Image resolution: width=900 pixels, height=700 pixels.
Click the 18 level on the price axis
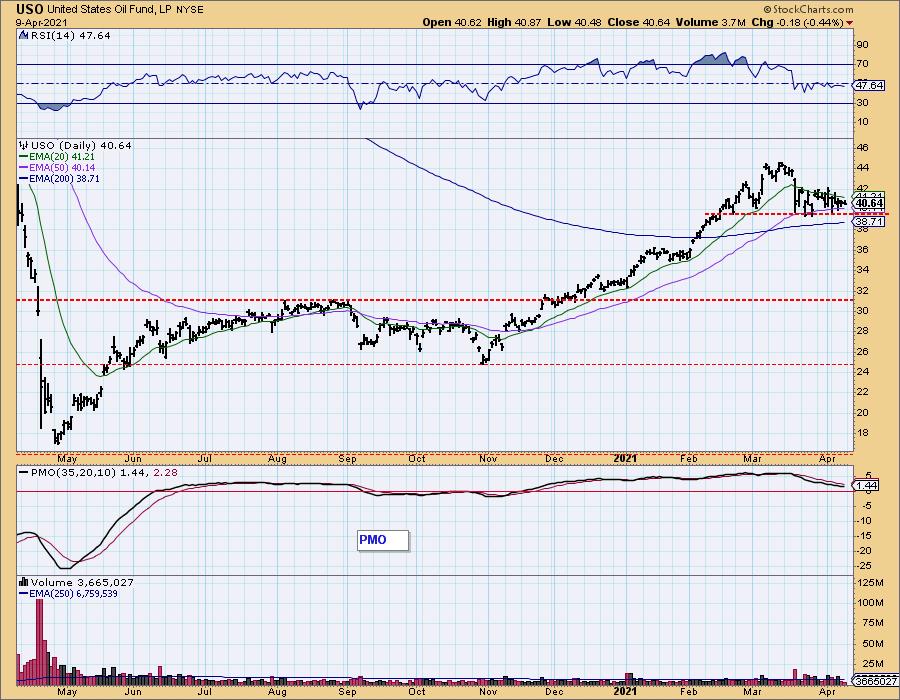tap(862, 433)
